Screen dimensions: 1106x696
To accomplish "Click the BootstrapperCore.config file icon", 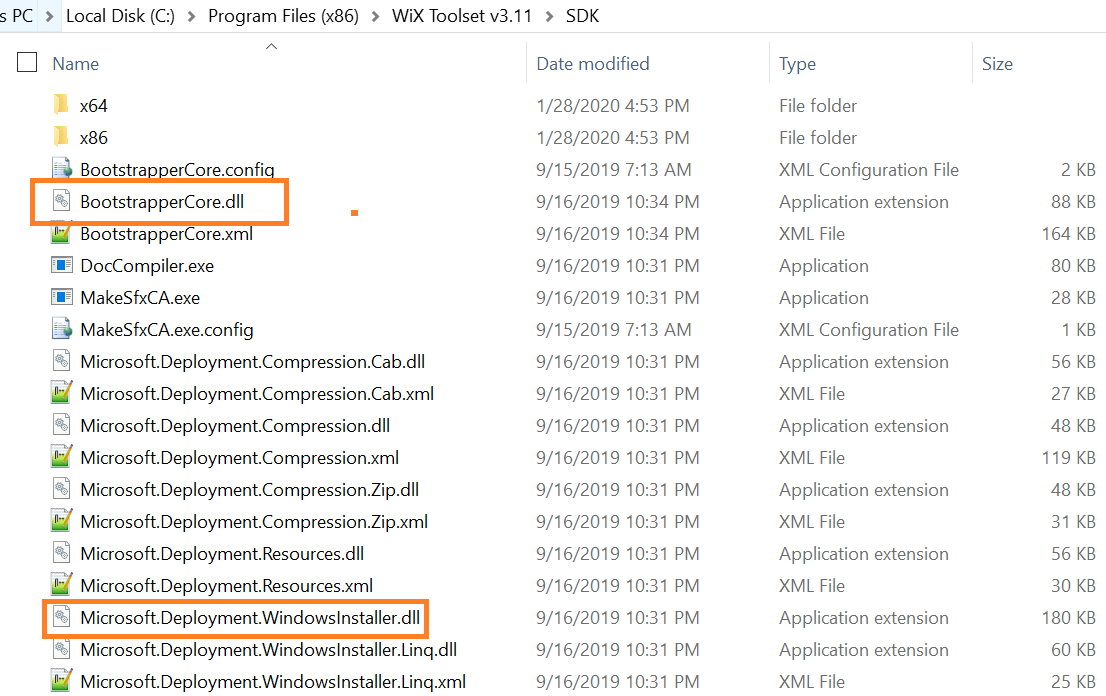I will 62,169.
